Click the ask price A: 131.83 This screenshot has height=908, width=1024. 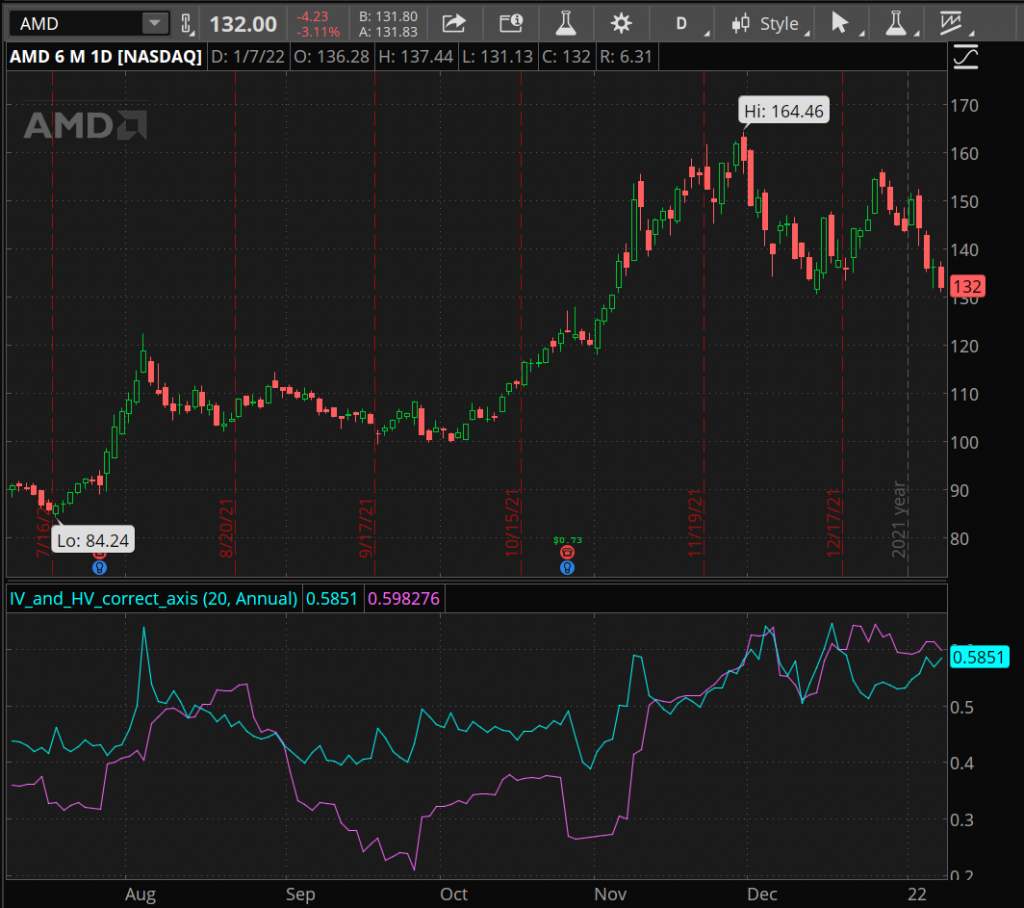pyautogui.click(x=388, y=31)
